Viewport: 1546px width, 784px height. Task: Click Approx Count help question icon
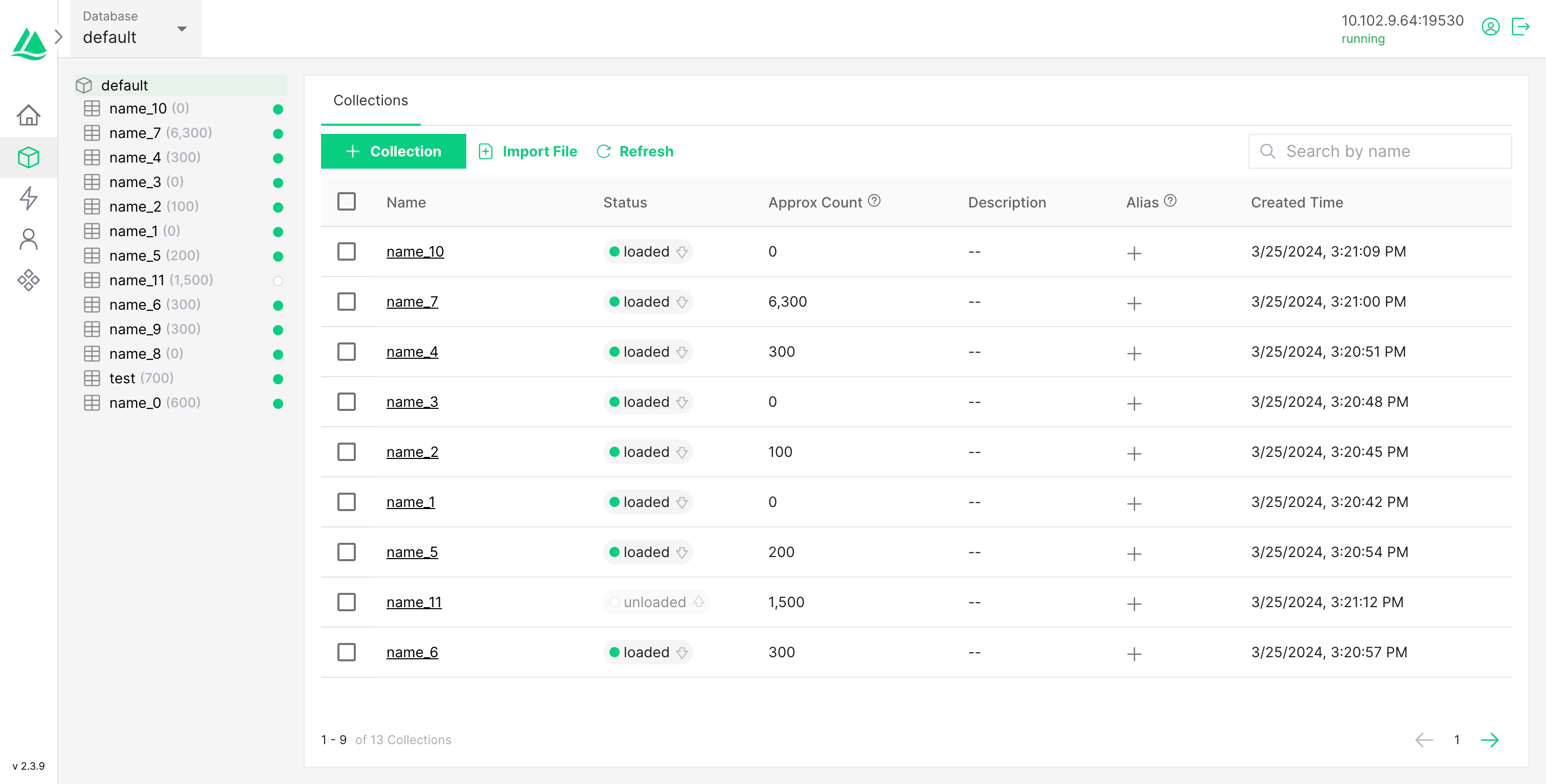pyautogui.click(x=874, y=201)
